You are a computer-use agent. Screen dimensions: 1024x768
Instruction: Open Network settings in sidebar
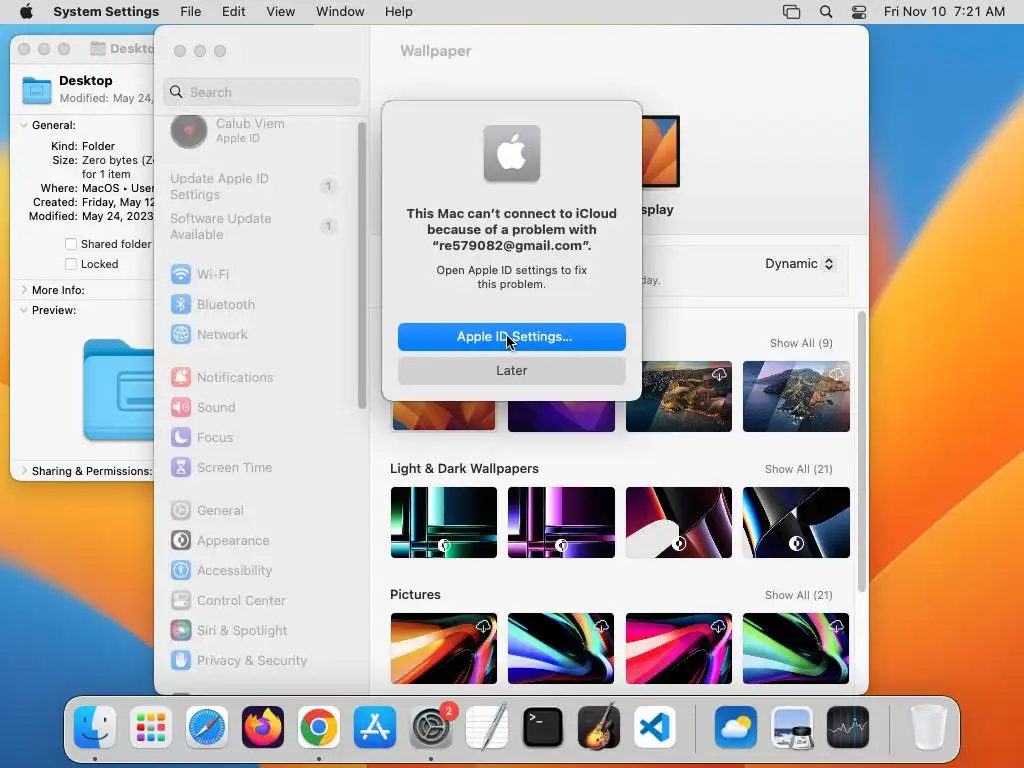coord(209,334)
